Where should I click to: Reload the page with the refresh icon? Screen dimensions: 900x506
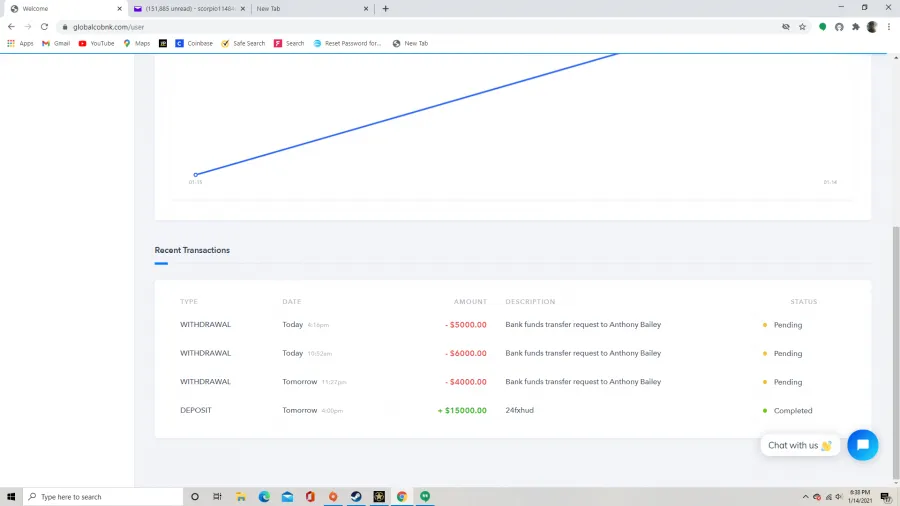point(44,27)
